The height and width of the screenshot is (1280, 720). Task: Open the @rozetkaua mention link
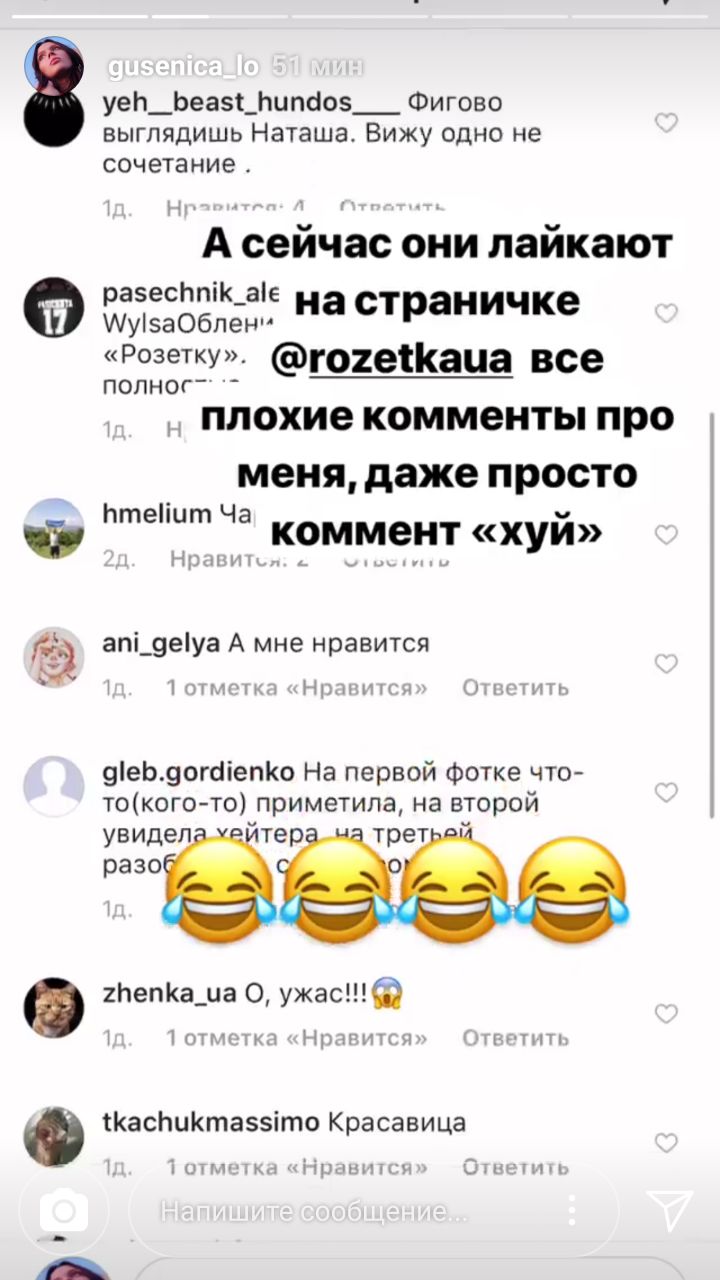(x=393, y=358)
